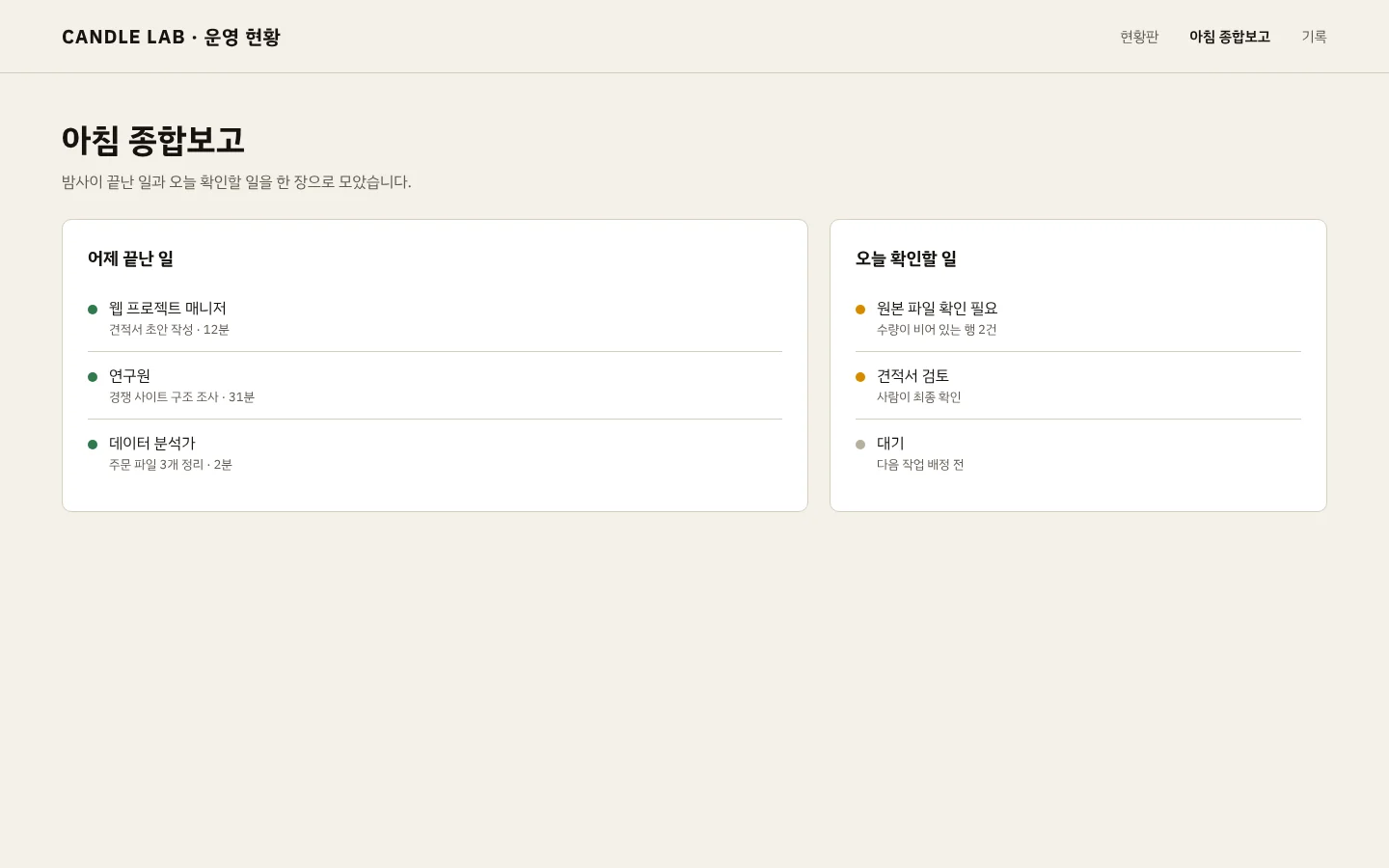
Task: Click orange dot beside 원본 파일 확인 필요
Action: (x=860, y=310)
